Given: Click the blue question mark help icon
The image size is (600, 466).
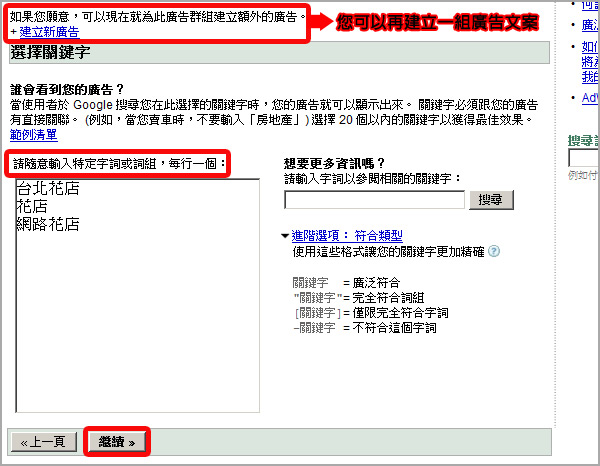Looking at the screenshot, I should 494,251.
